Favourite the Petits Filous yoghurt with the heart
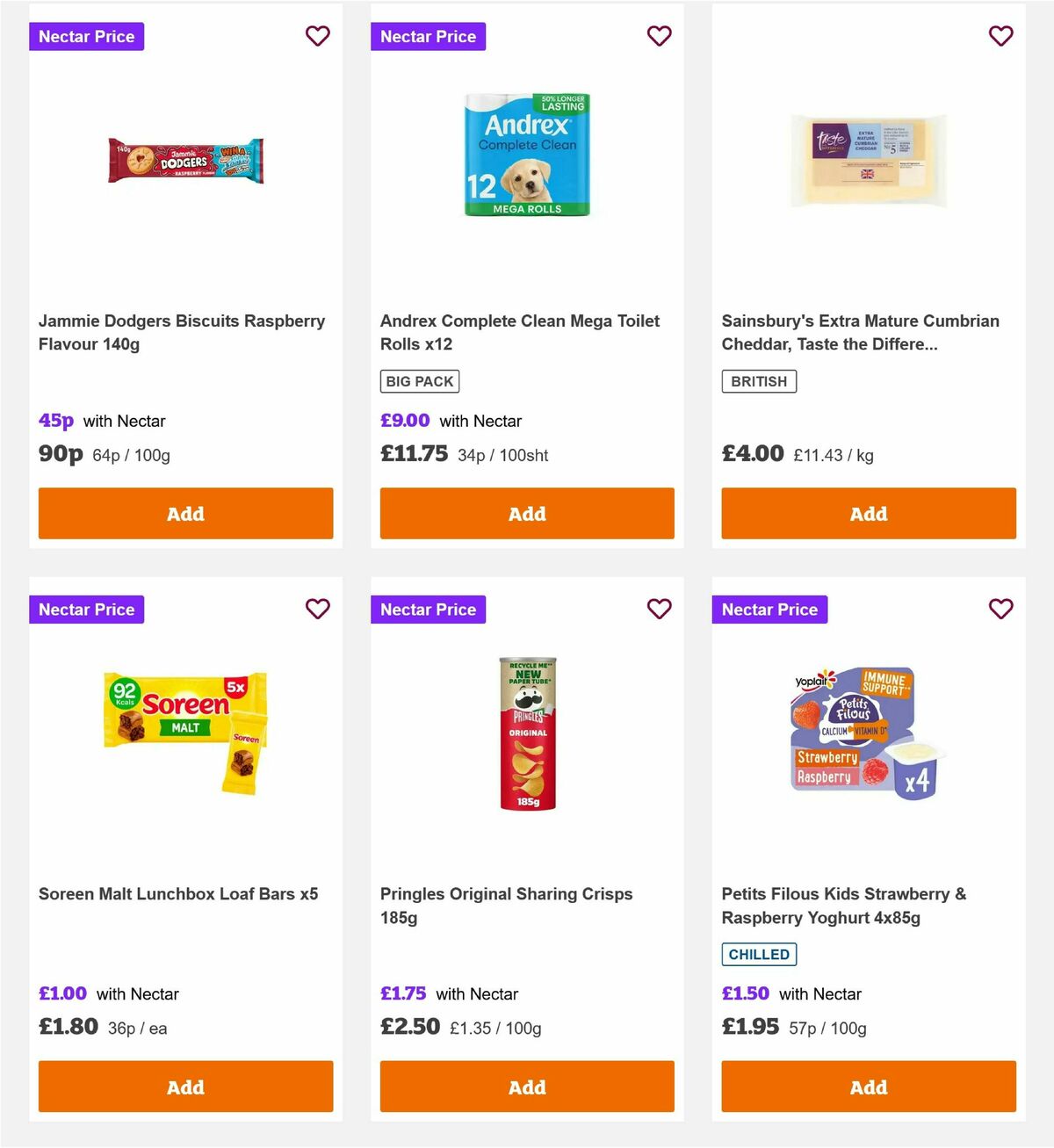This screenshot has height=1148, width=1054. (1000, 609)
